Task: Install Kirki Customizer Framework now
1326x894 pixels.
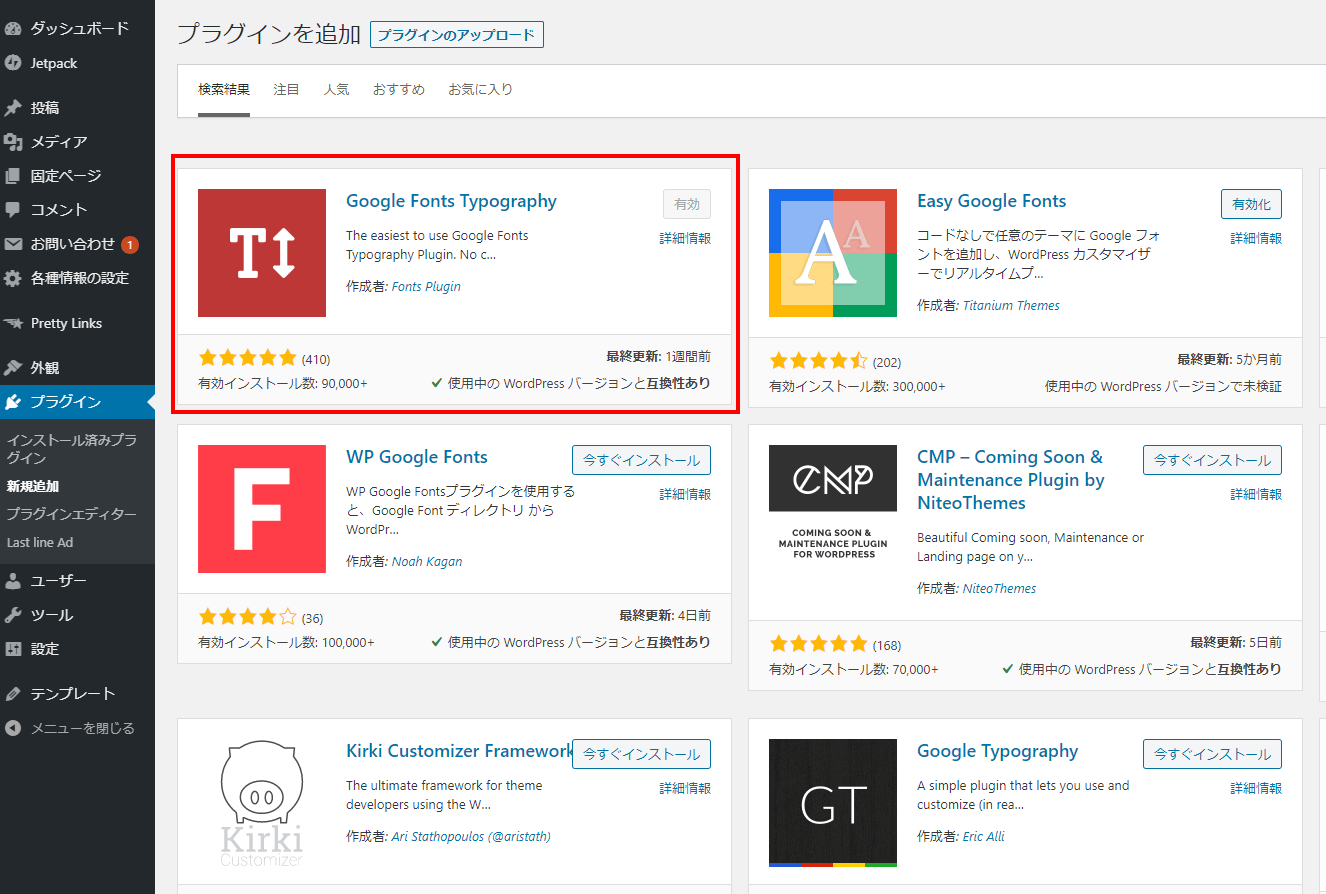Action: tap(641, 754)
